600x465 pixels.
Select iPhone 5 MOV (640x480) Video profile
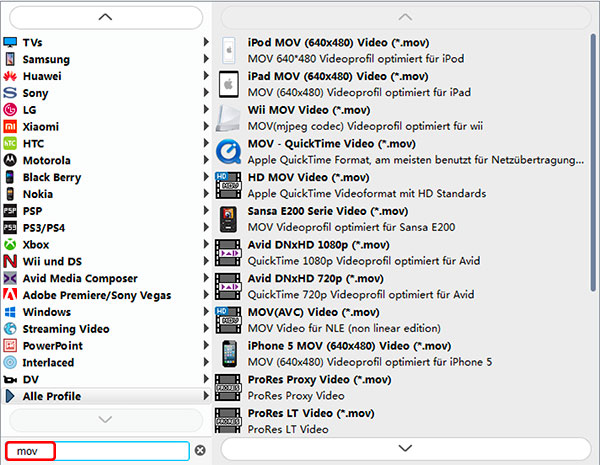tap(402, 354)
